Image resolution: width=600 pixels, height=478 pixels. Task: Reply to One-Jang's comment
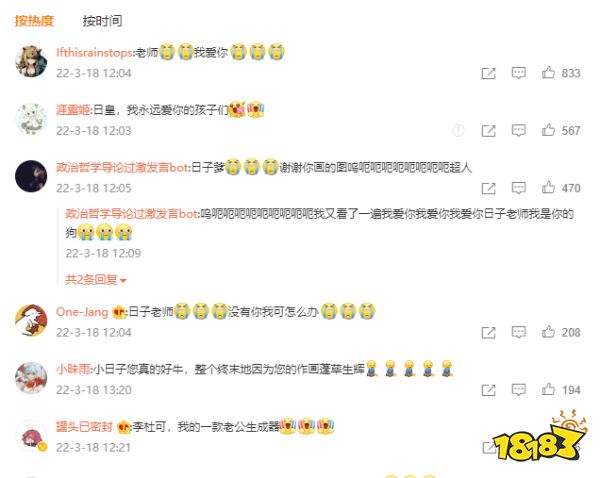(518, 332)
